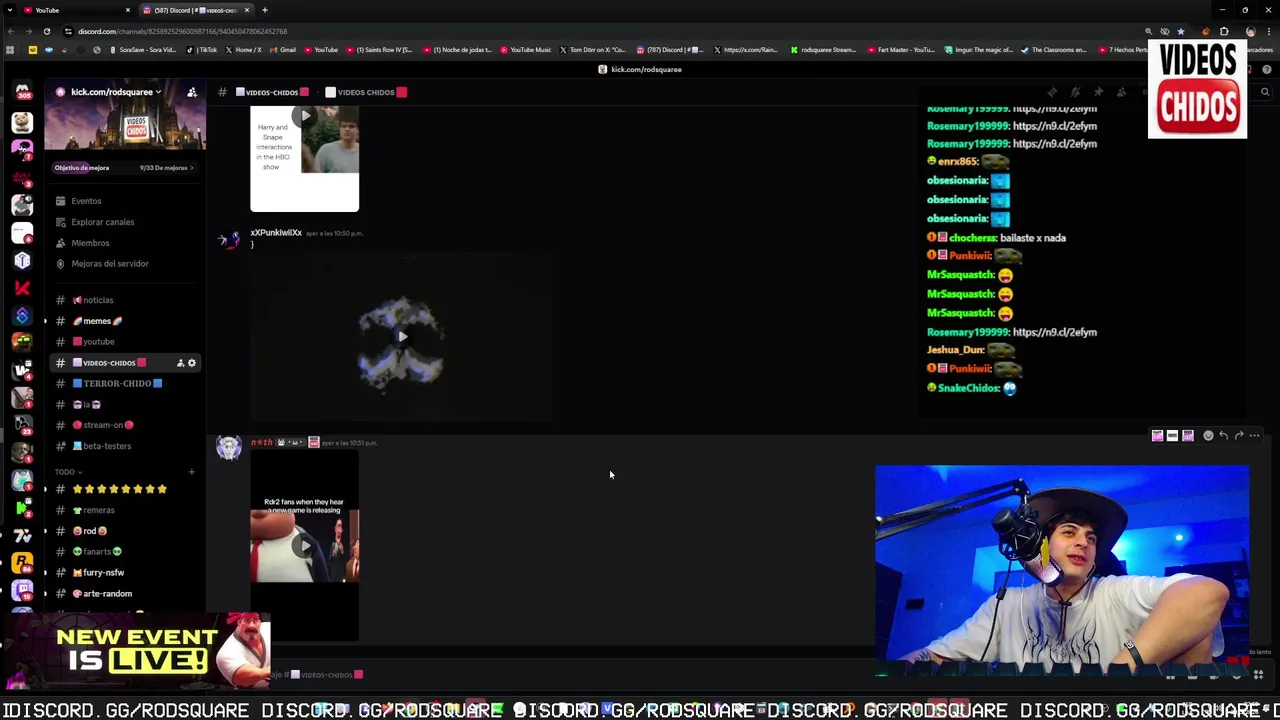Open settings gear for VIDEOS-CHIDOS channel

(x=192, y=363)
